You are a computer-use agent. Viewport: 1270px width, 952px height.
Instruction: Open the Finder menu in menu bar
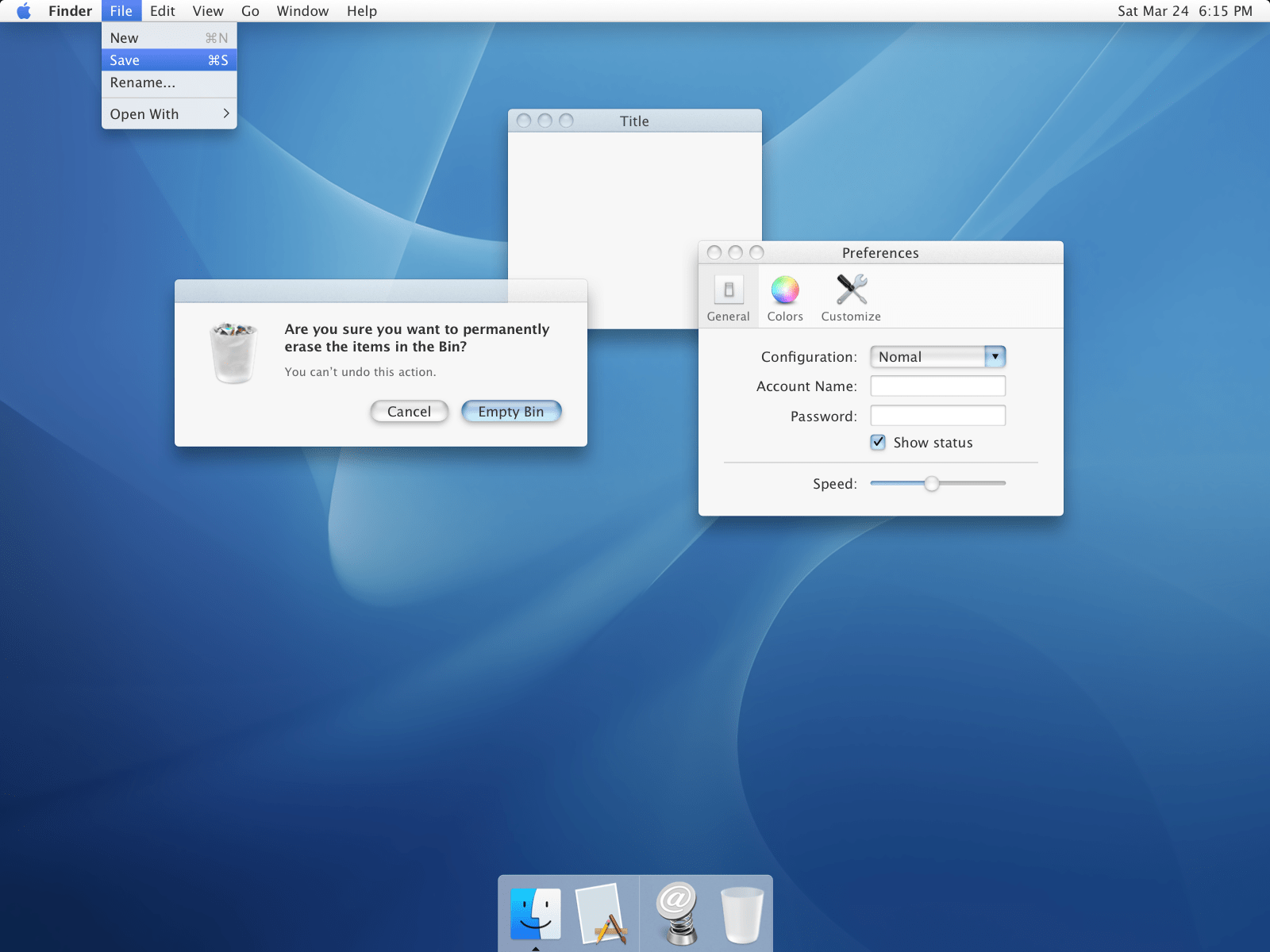point(71,11)
